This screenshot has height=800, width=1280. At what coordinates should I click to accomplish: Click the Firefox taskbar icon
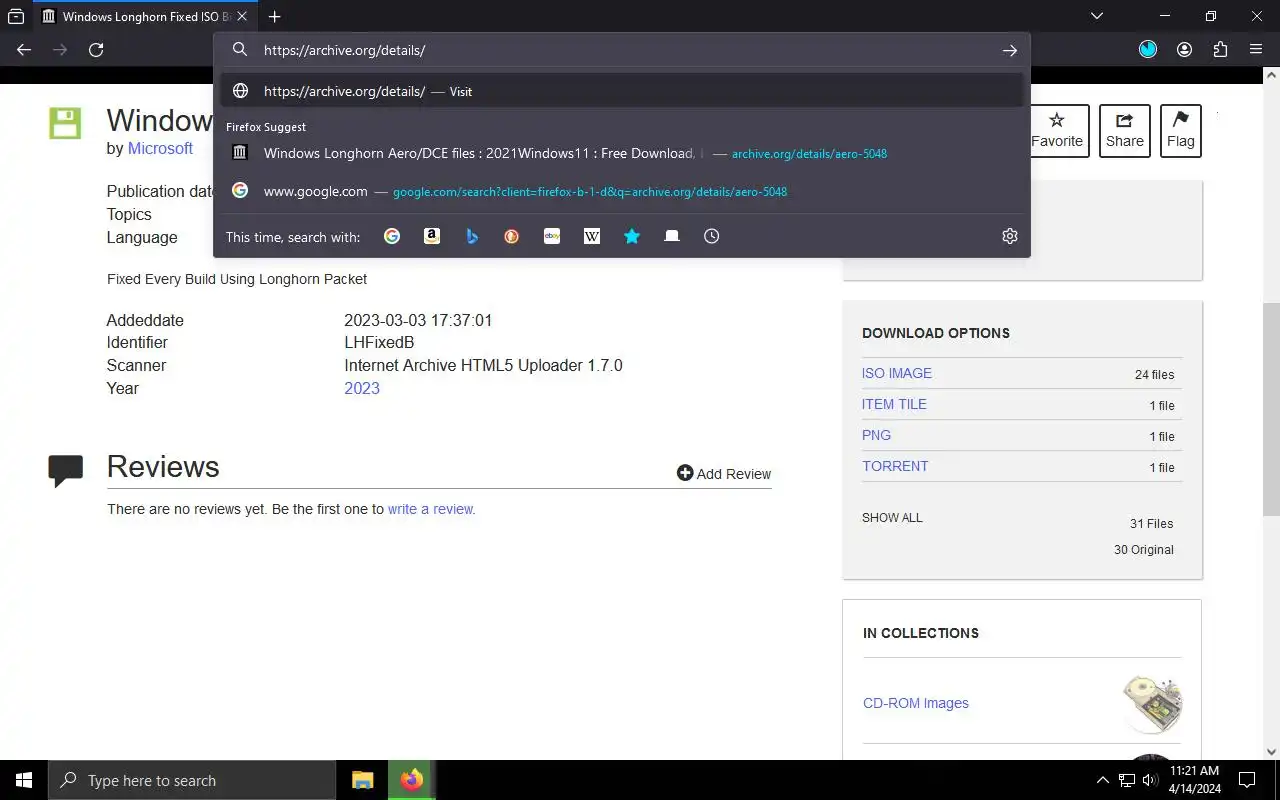click(x=411, y=780)
